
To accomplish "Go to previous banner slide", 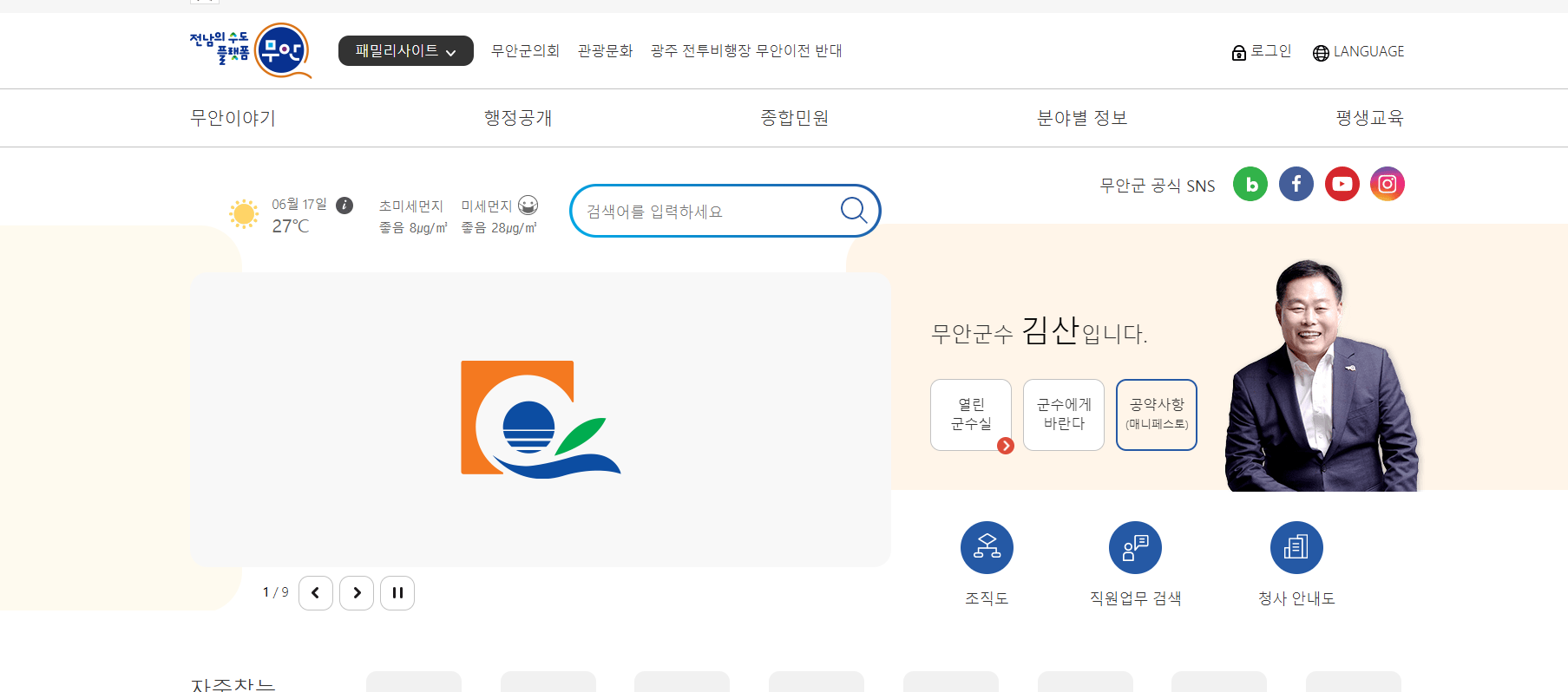I will coord(316,593).
